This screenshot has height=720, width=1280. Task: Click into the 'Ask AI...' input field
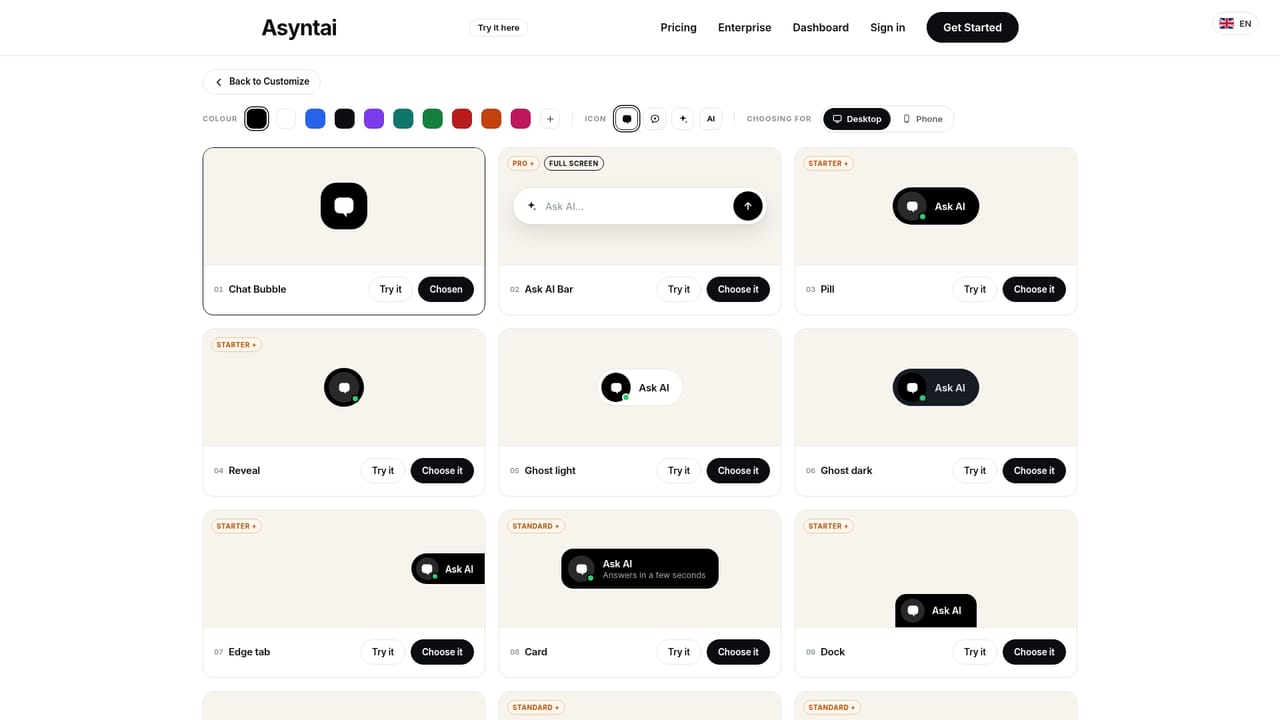click(635, 206)
